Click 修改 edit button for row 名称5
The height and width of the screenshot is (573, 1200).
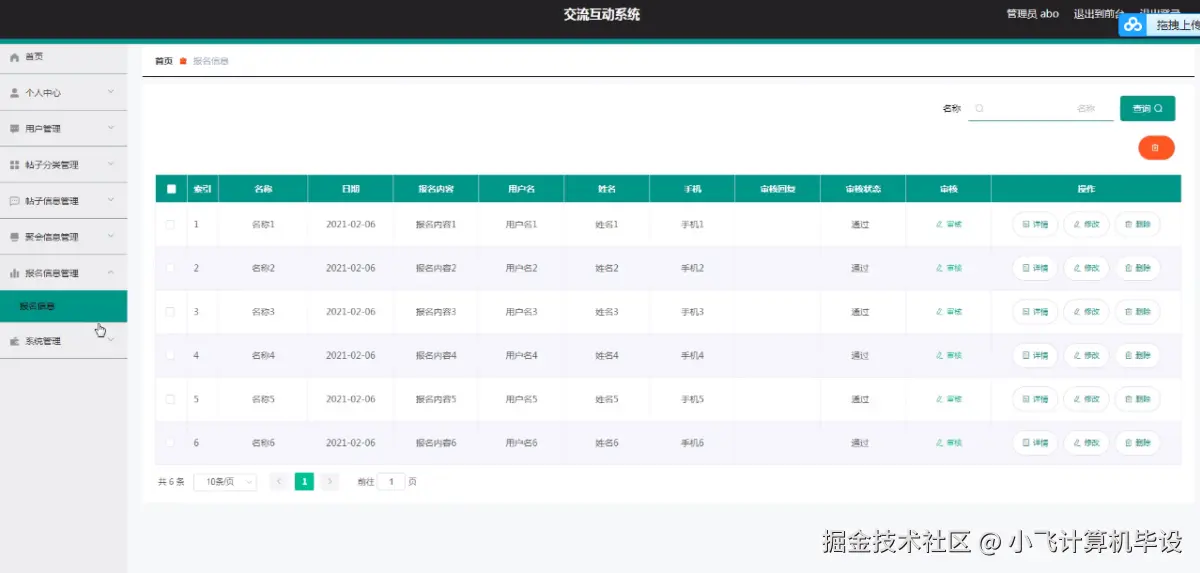pyautogui.click(x=1086, y=399)
